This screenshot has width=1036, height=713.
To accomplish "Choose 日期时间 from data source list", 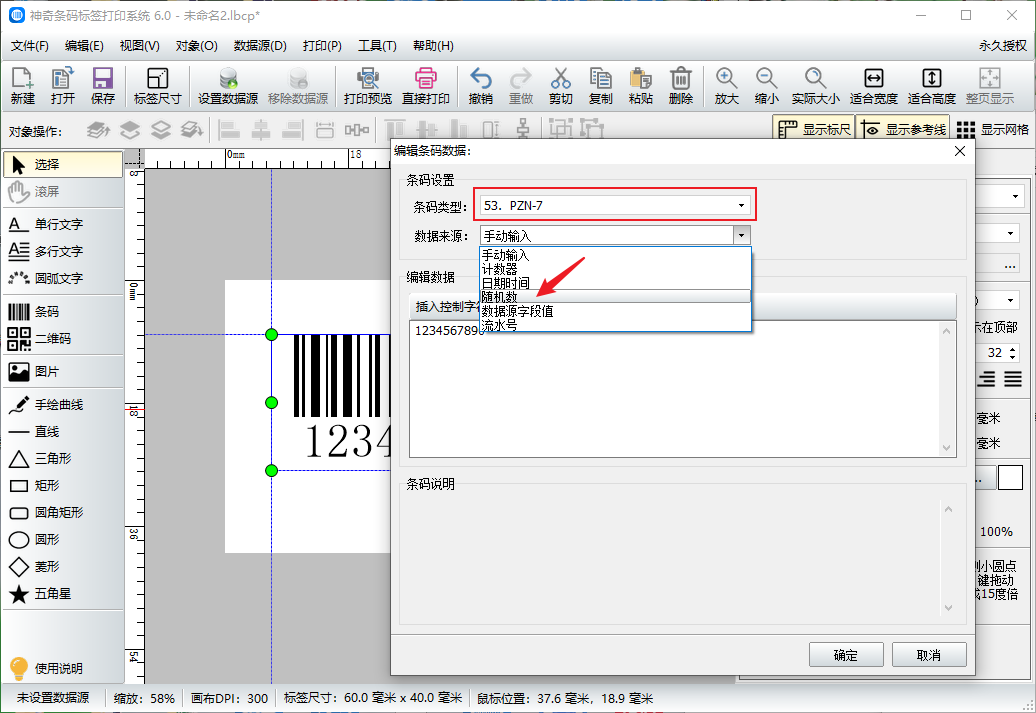I will coord(615,283).
